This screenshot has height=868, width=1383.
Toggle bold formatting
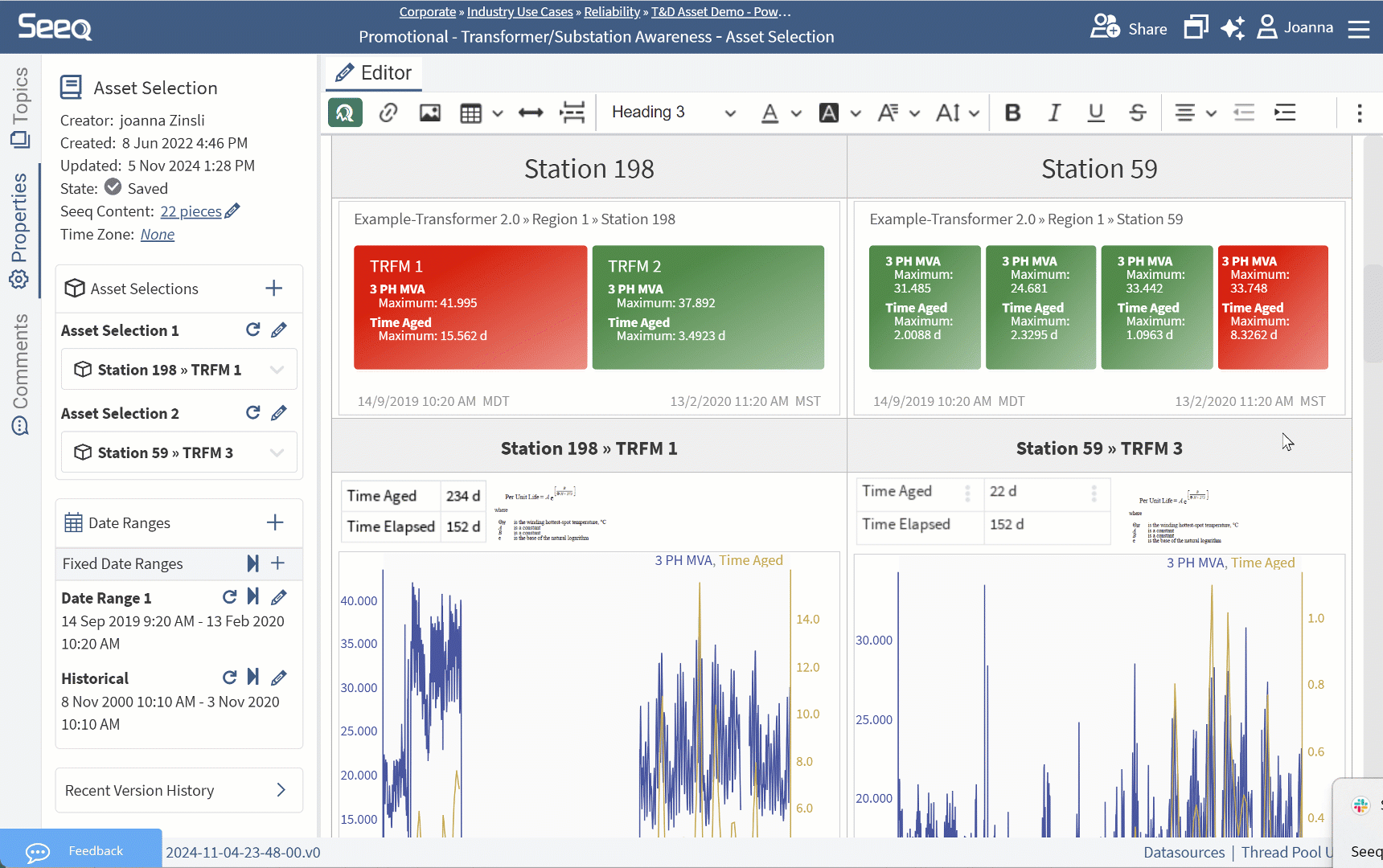(1012, 113)
